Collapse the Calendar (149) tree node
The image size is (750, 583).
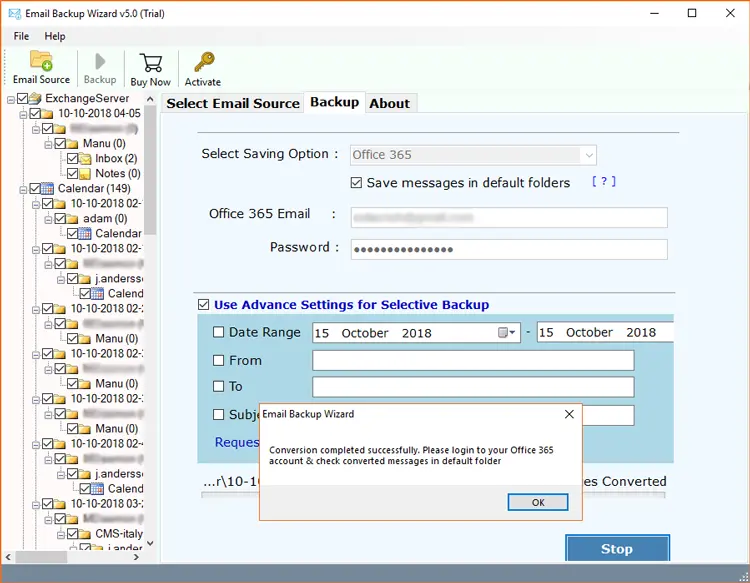pos(22,188)
